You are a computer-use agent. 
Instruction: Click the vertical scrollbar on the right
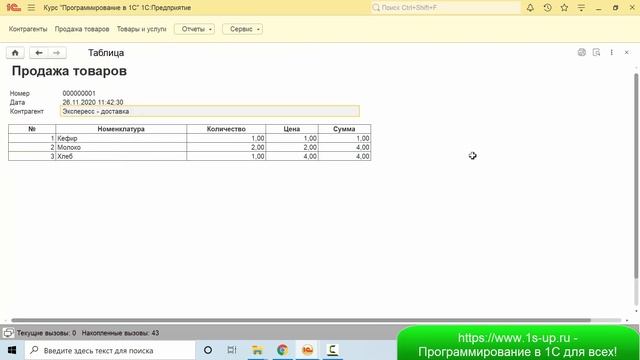[636, 176]
